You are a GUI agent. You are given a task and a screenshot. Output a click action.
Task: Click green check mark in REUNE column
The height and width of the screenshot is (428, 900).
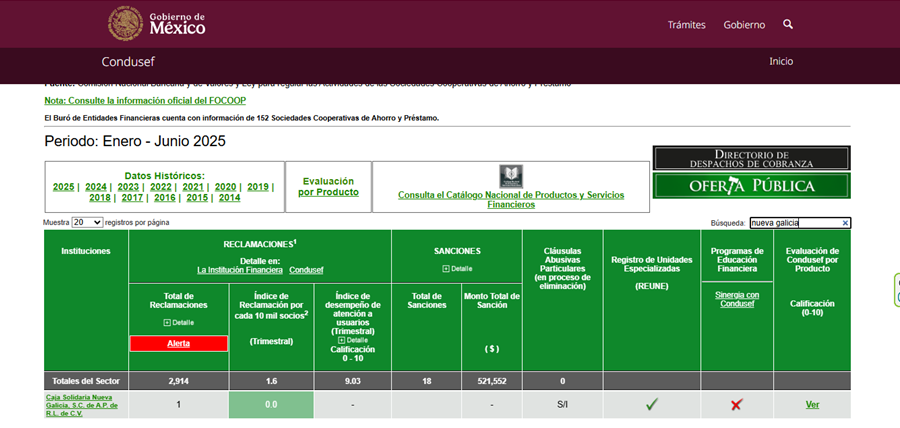click(651, 404)
